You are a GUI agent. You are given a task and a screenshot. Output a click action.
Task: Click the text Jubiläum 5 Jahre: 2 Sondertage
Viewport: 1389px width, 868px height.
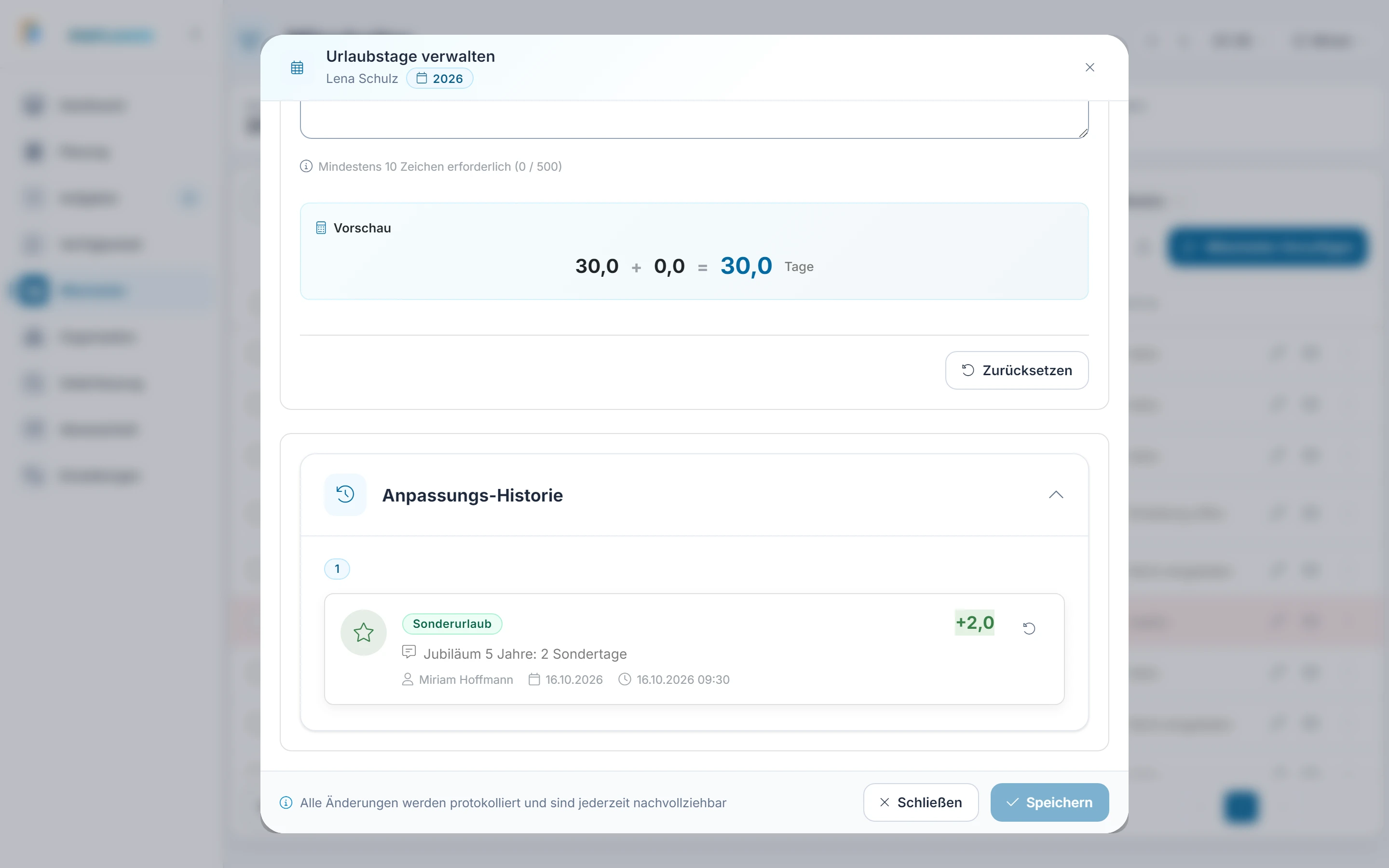pos(525,654)
